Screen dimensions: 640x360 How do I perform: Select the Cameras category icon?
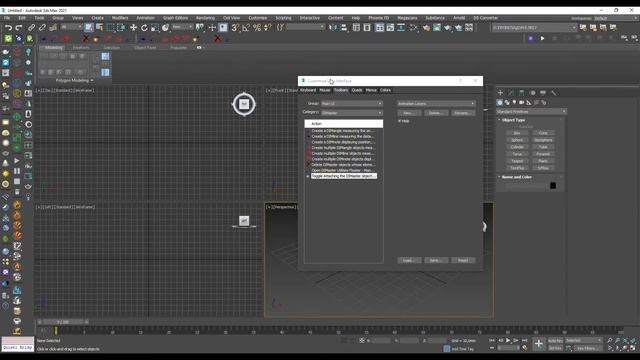[522, 102]
